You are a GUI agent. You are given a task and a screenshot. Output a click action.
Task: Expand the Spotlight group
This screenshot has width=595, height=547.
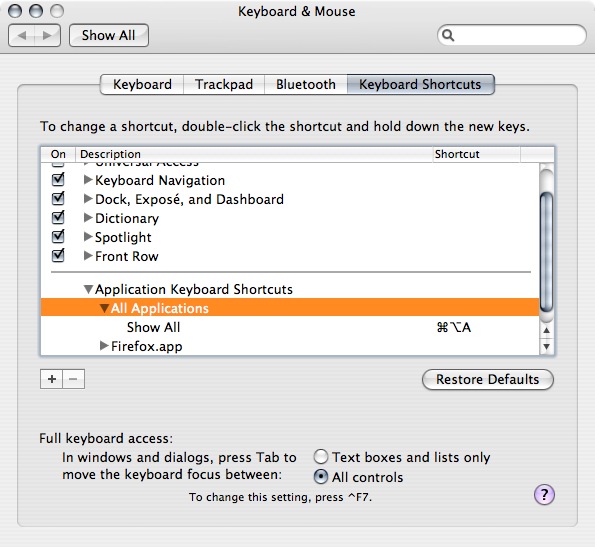point(88,237)
